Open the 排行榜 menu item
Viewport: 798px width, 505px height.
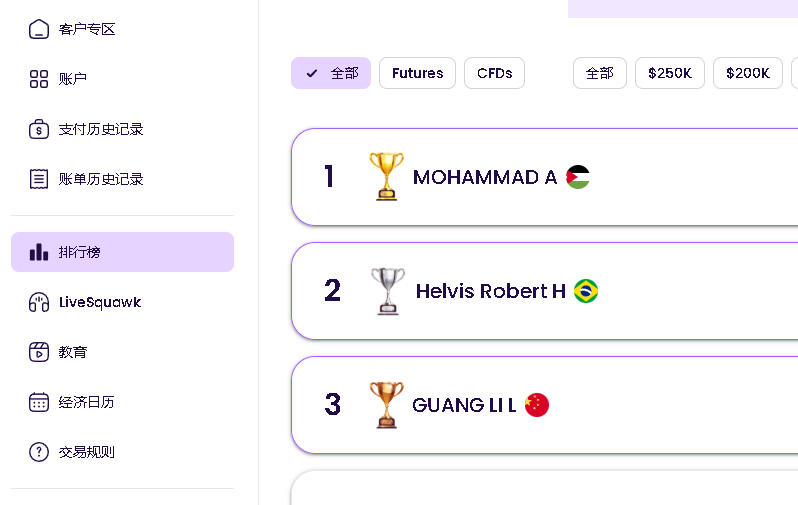coord(122,252)
